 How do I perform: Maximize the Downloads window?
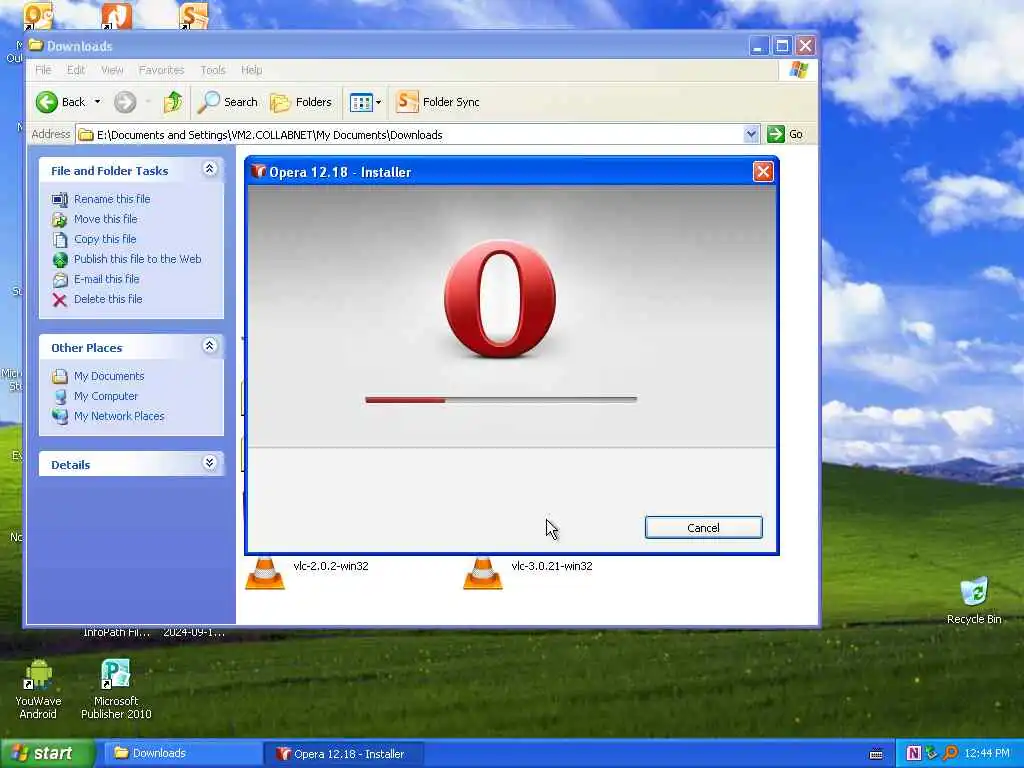pyautogui.click(x=782, y=46)
